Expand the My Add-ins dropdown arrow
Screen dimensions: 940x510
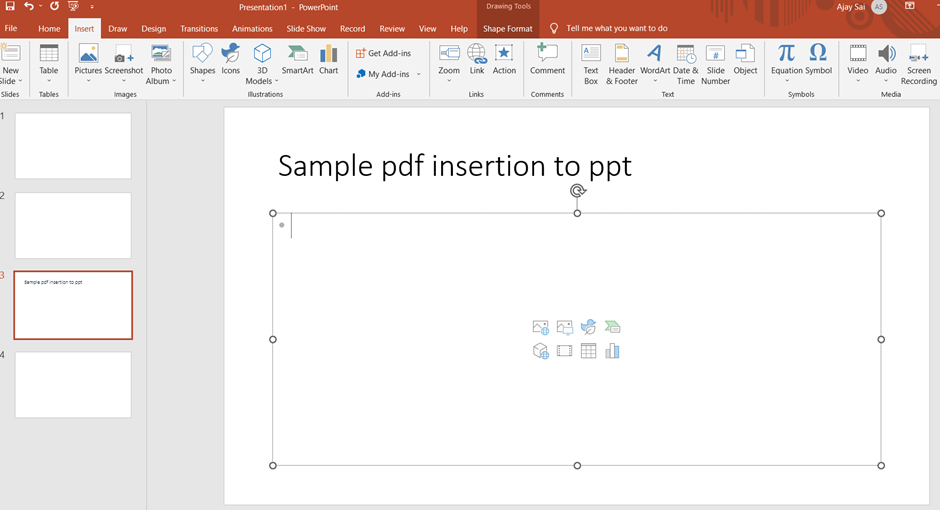point(418,74)
